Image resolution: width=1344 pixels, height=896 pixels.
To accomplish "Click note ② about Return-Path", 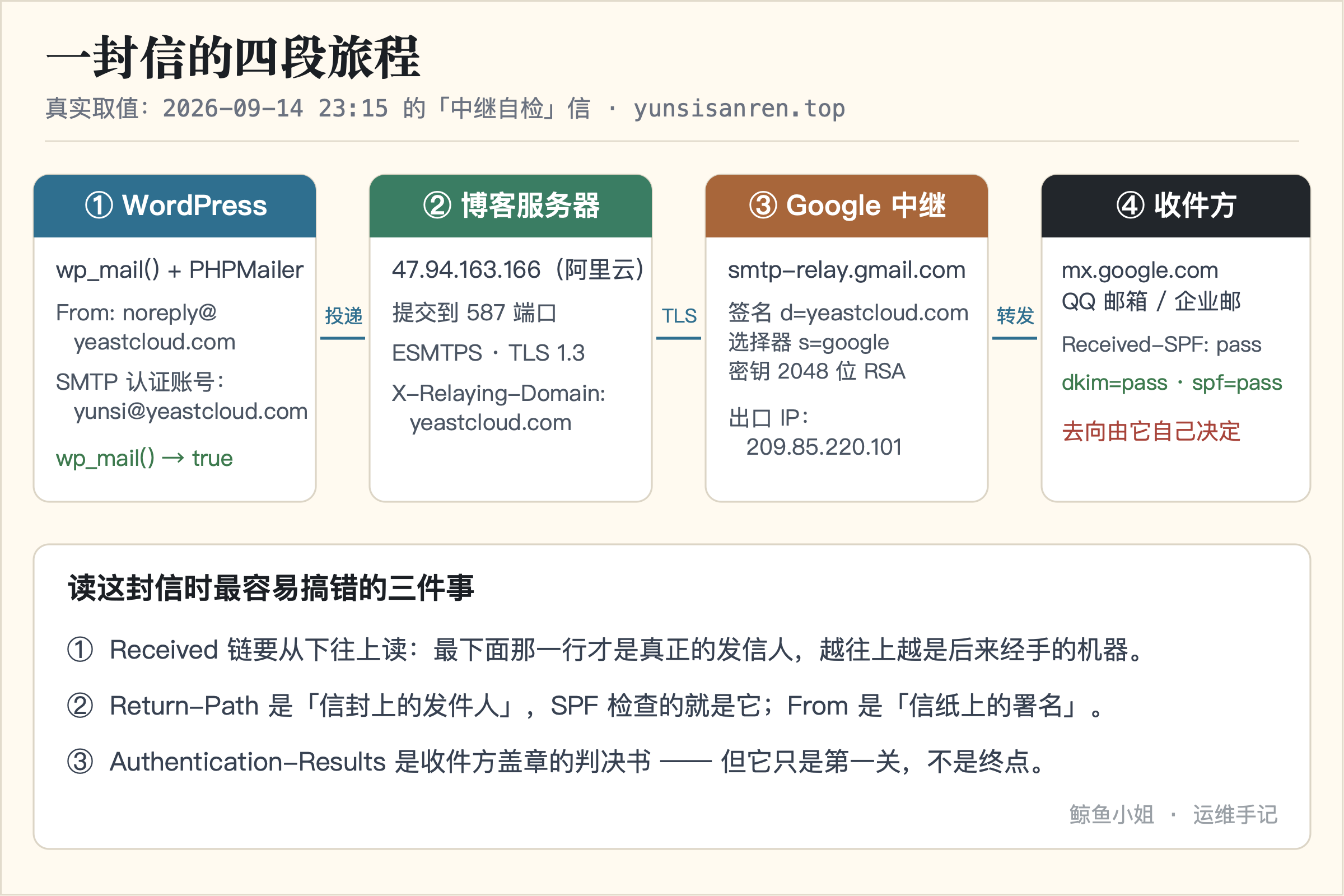I will point(585,706).
